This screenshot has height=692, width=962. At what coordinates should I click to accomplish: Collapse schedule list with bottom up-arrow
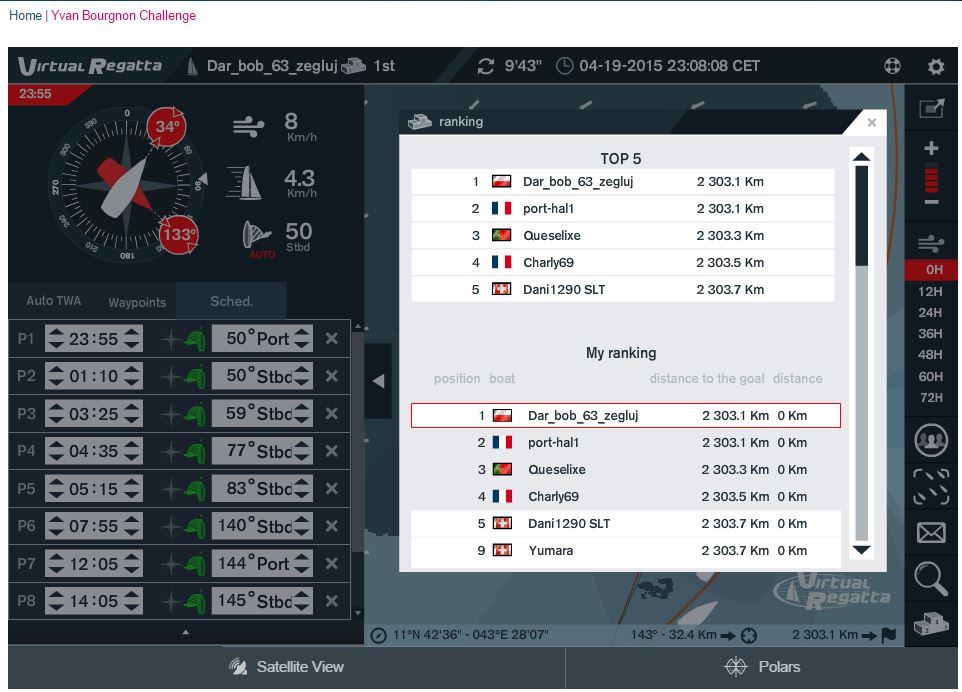tap(185, 632)
